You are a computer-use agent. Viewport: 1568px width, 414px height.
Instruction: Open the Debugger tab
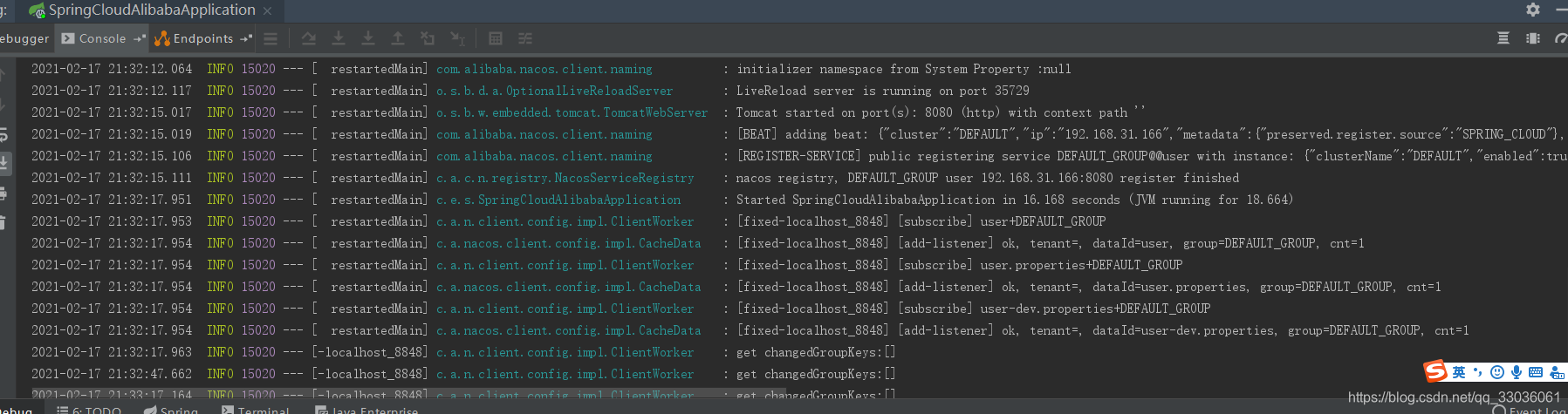click(x=24, y=38)
